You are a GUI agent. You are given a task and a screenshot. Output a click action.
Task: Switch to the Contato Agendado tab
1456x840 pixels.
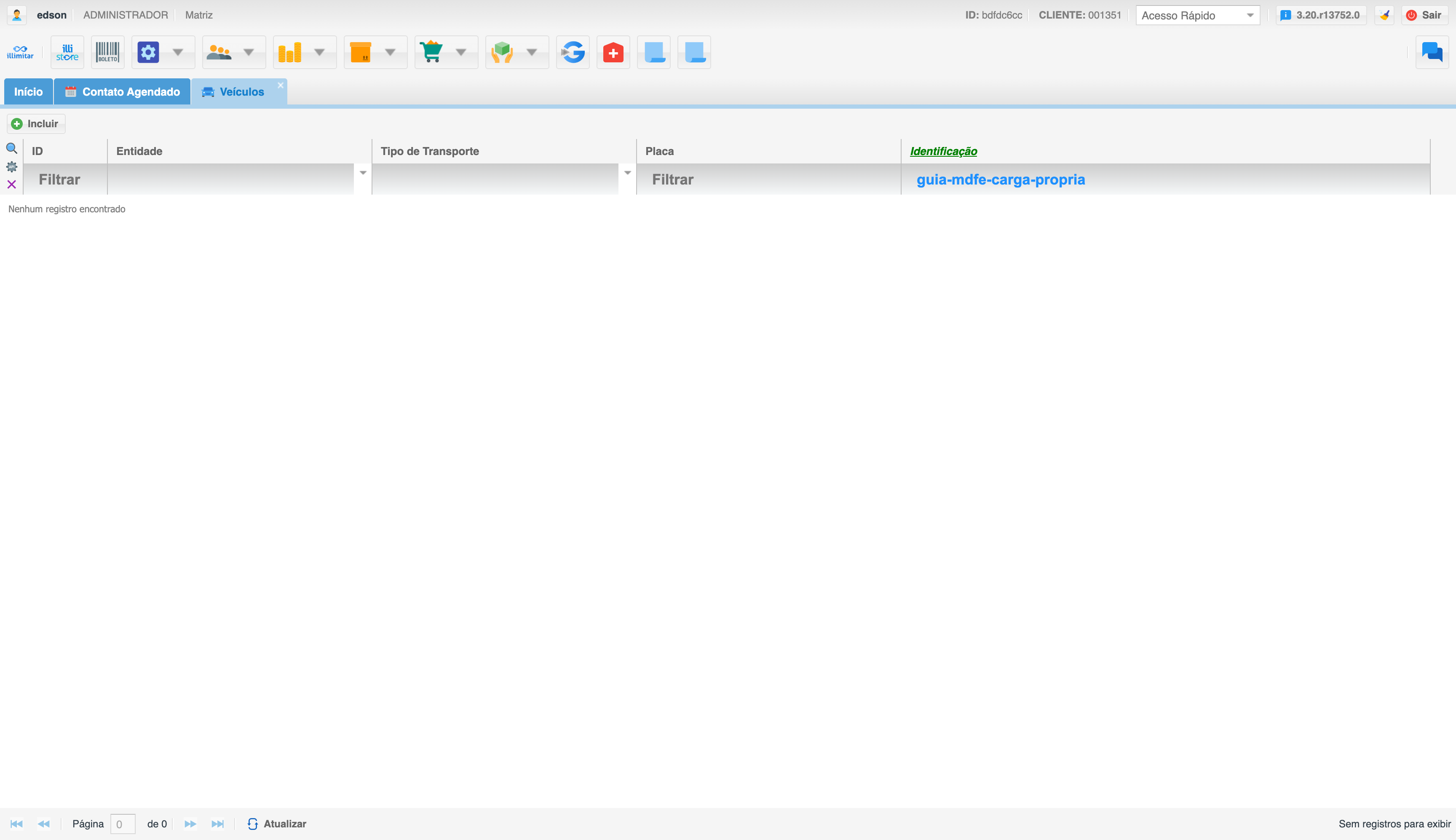pos(122,92)
